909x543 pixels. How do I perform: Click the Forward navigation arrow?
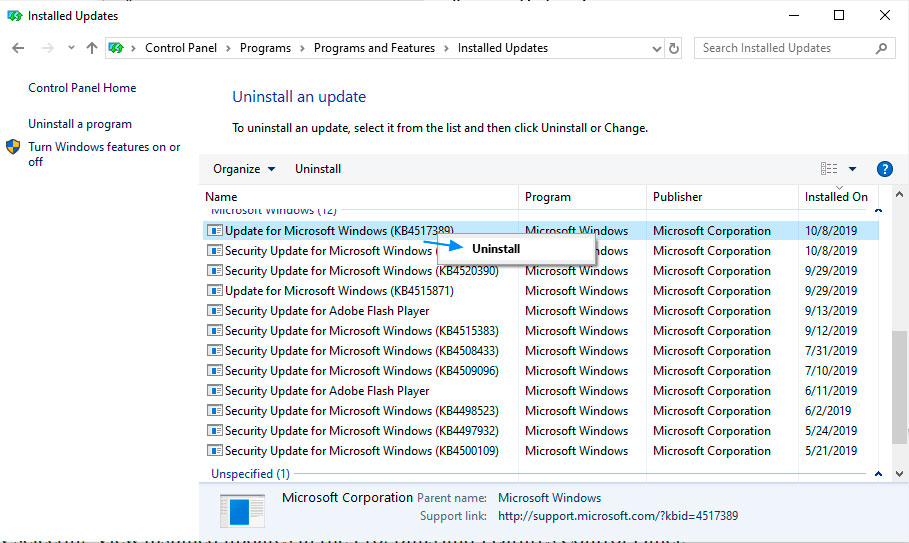[x=48, y=48]
